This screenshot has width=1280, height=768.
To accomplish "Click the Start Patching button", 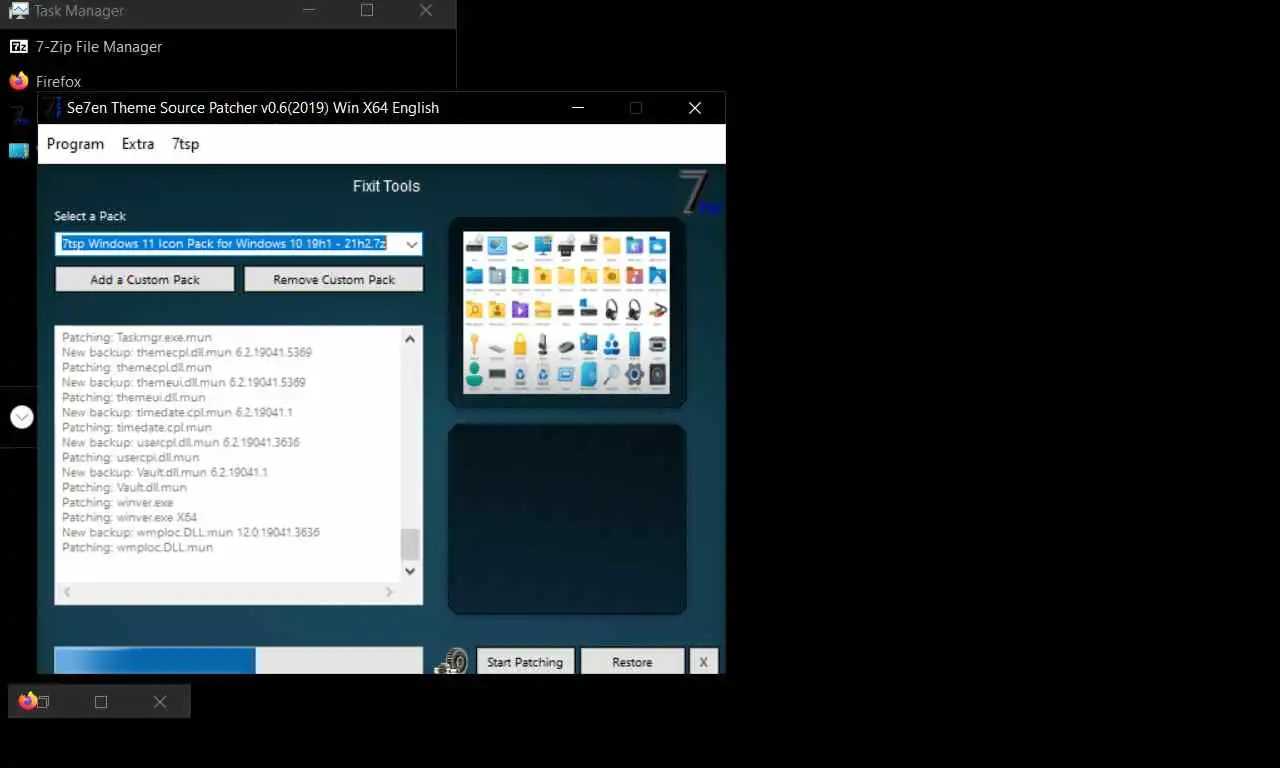I will point(525,662).
